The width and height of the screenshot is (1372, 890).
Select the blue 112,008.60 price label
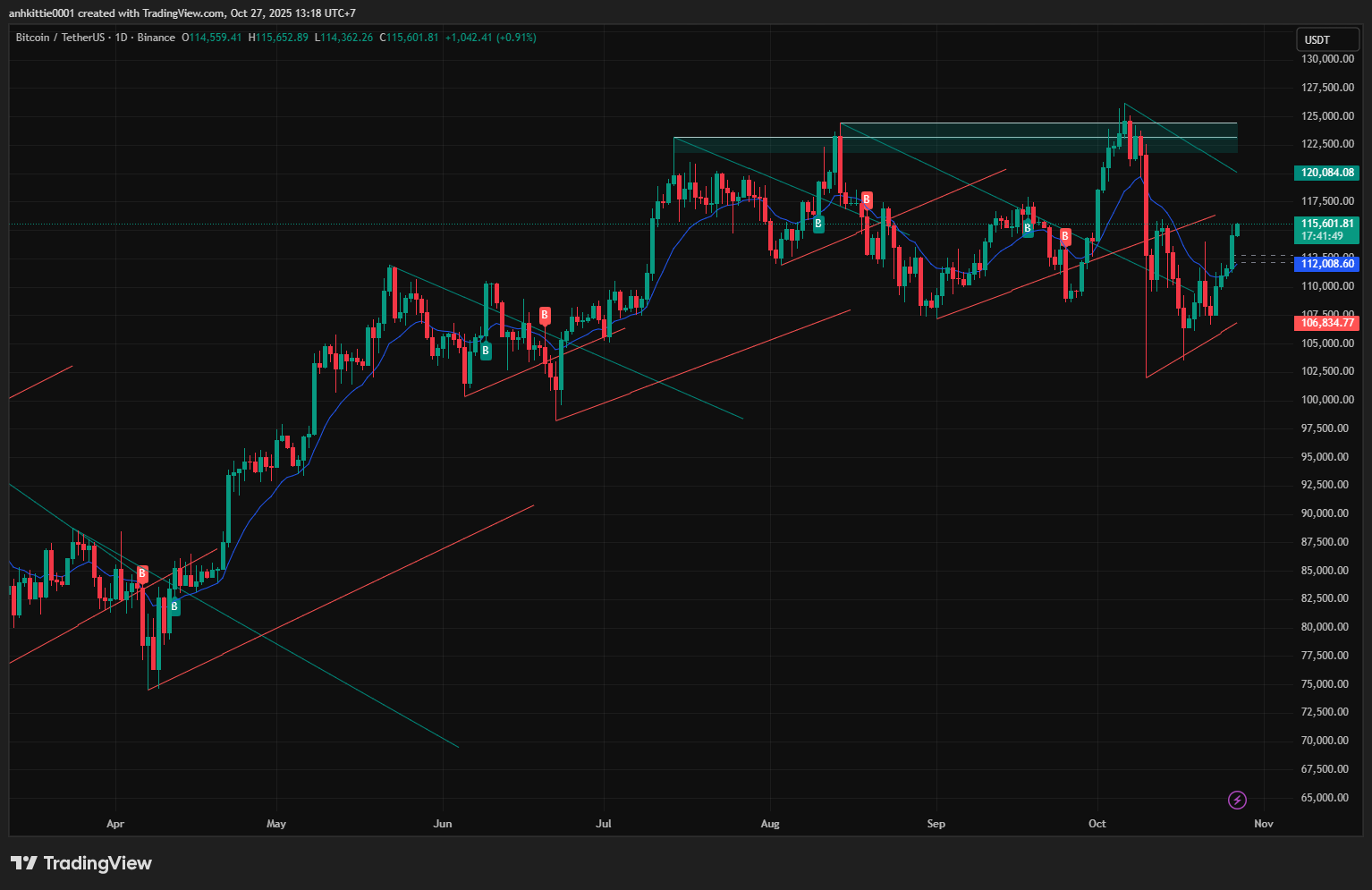[1326, 264]
